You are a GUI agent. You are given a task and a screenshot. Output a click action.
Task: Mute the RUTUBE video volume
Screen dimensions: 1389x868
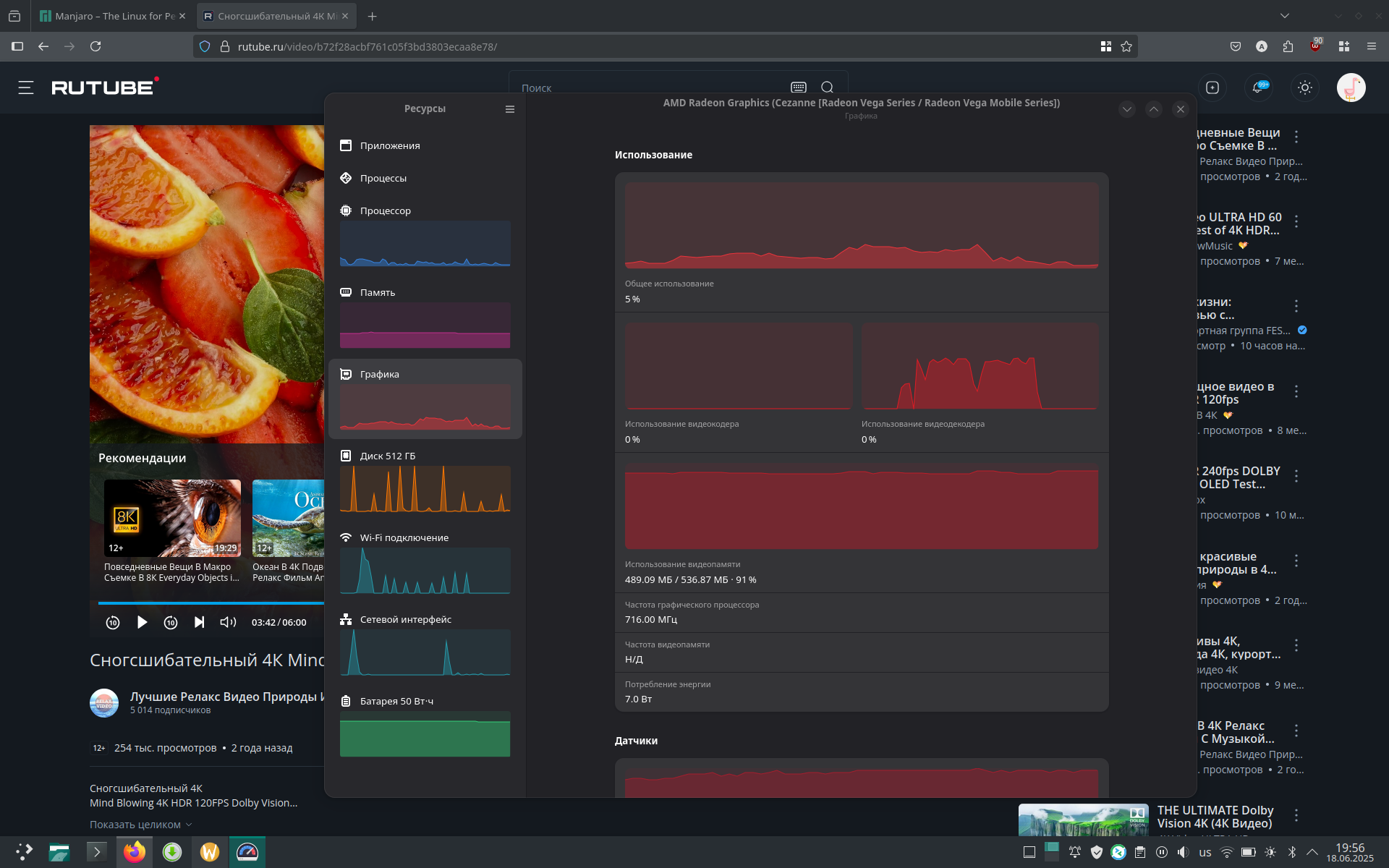[228, 622]
